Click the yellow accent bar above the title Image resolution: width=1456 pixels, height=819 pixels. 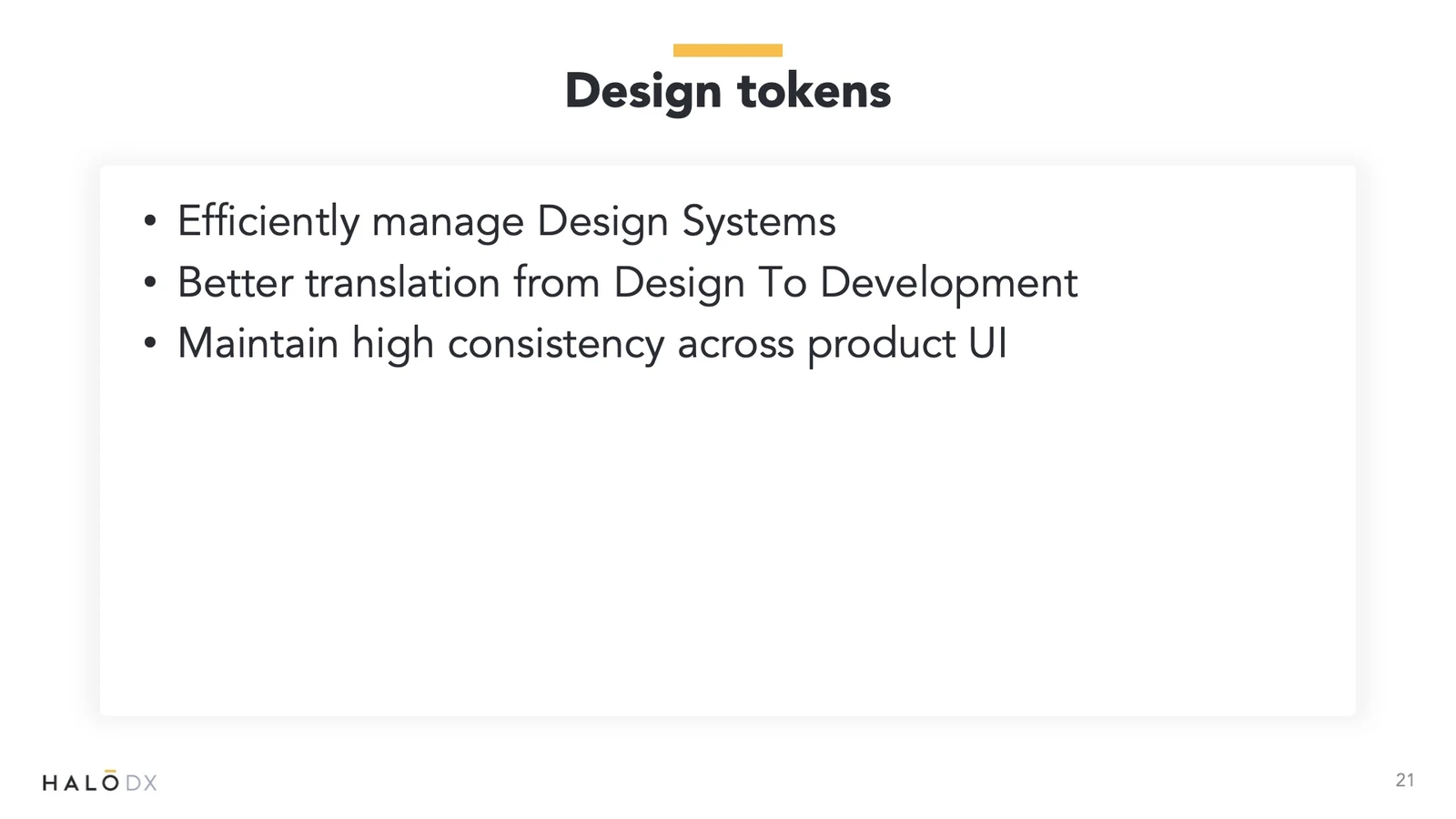coord(727,50)
